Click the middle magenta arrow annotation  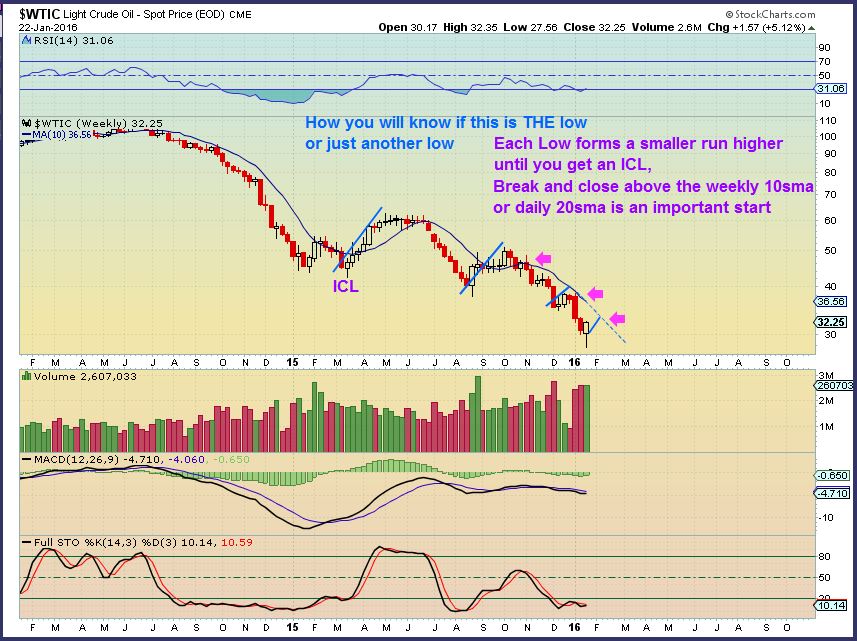[x=597, y=293]
